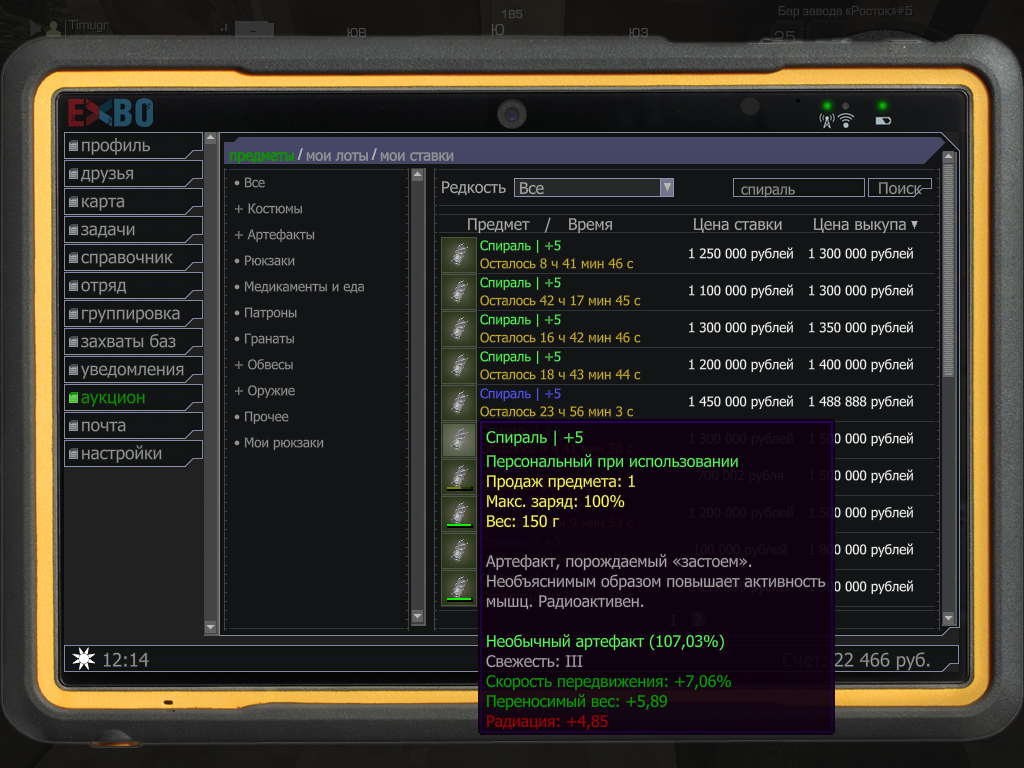Click scroll down arrow of auction list
The width and height of the screenshot is (1024, 768).
[948, 618]
